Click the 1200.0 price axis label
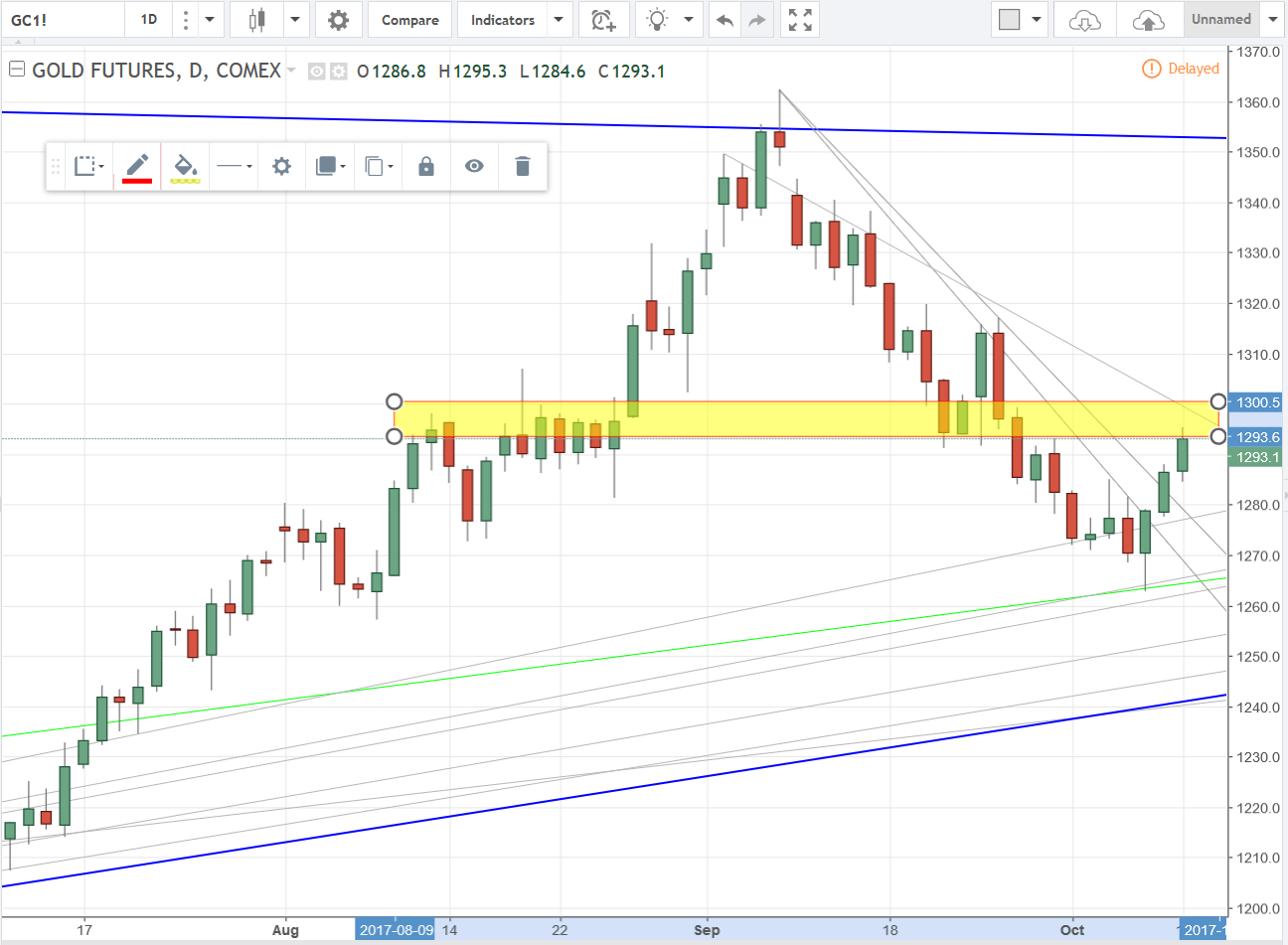This screenshot has width=1288, height=945. [1258, 908]
